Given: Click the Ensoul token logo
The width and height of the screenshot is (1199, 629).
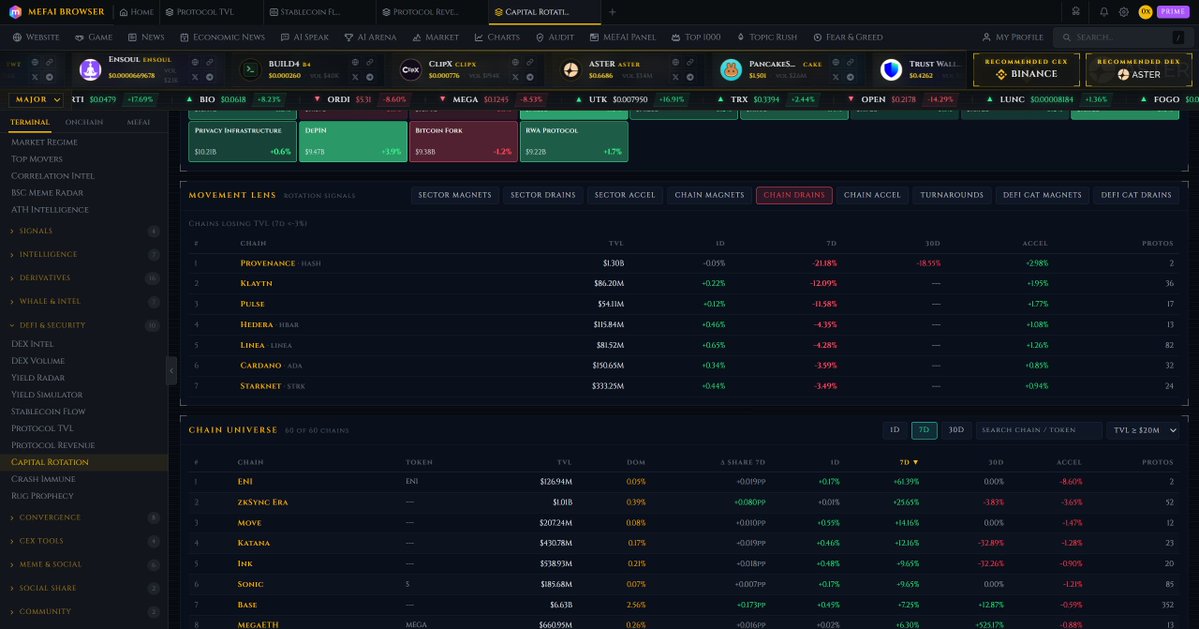Looking at the screenshot, I should coord(90,70).
